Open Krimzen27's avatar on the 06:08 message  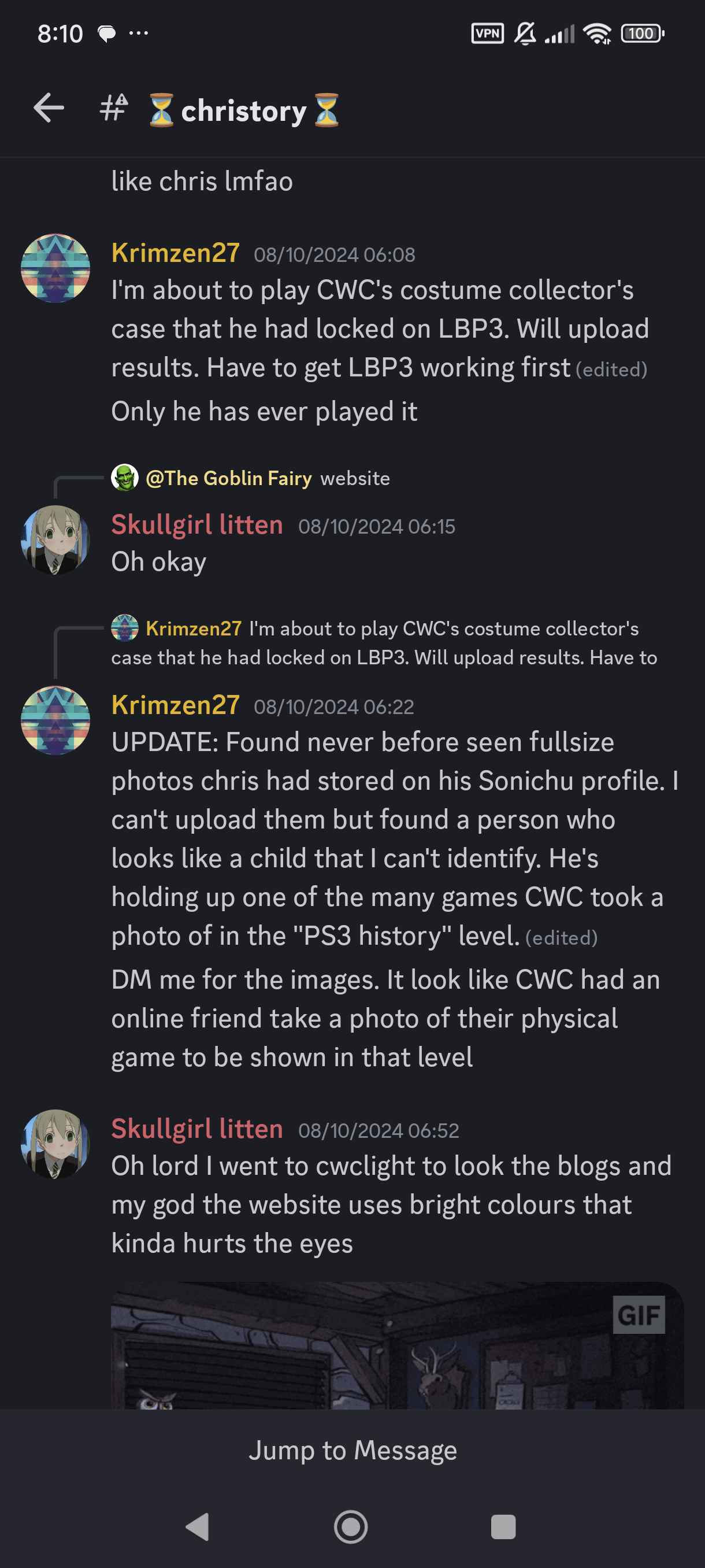pos(55,268)
